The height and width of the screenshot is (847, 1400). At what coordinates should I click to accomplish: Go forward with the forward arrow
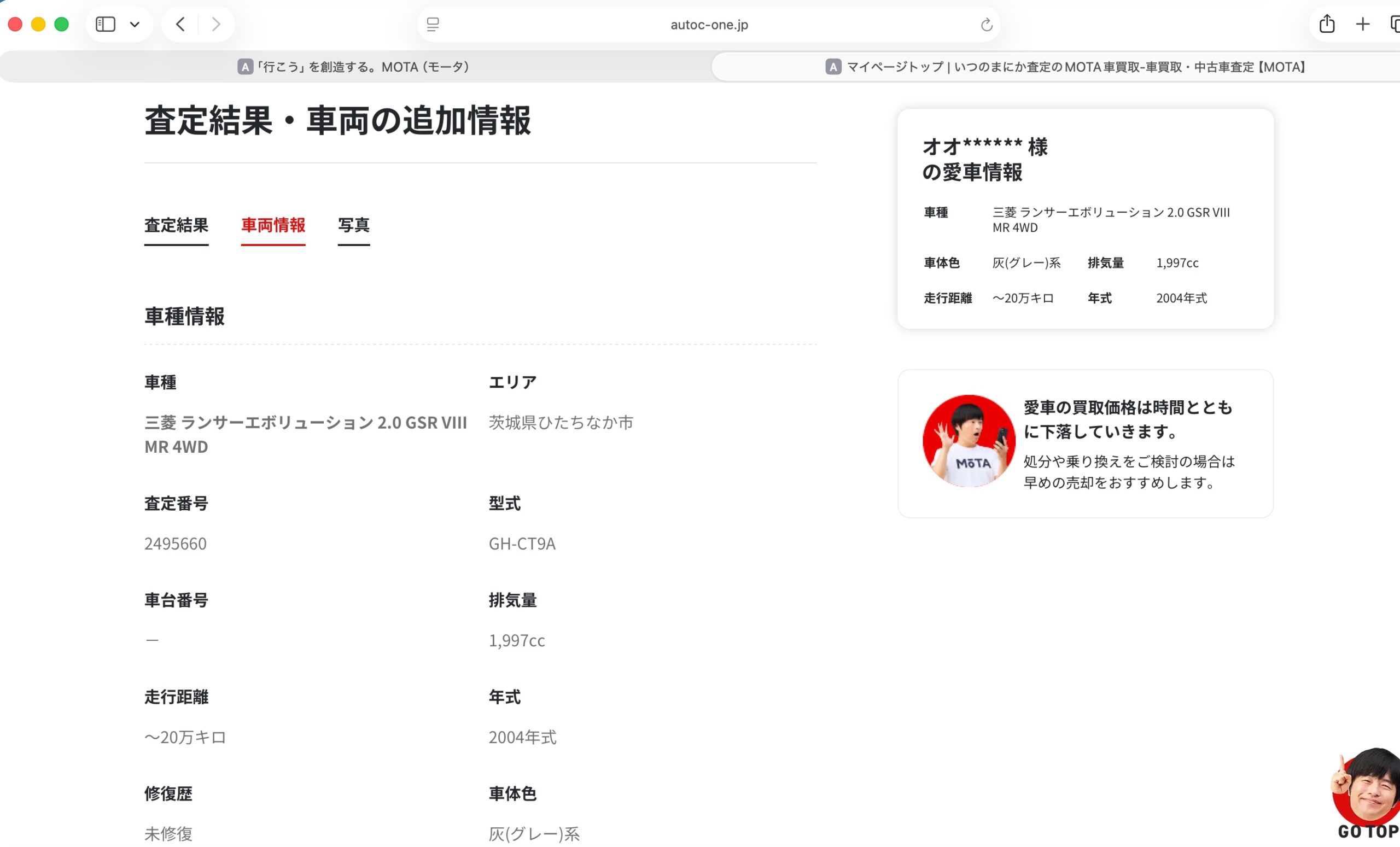click(x=216, y=25)
